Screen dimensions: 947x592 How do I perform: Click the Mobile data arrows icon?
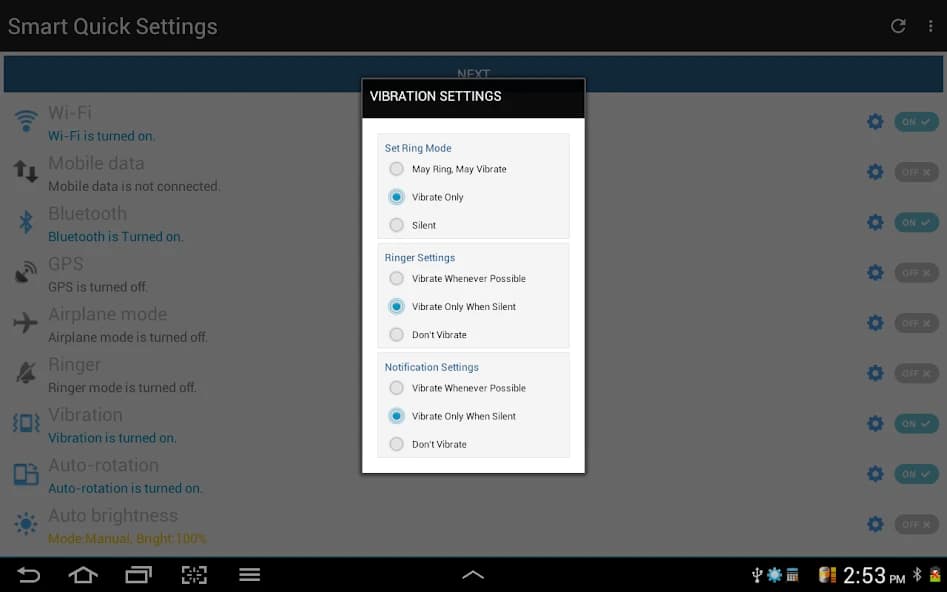click(23, 170)
